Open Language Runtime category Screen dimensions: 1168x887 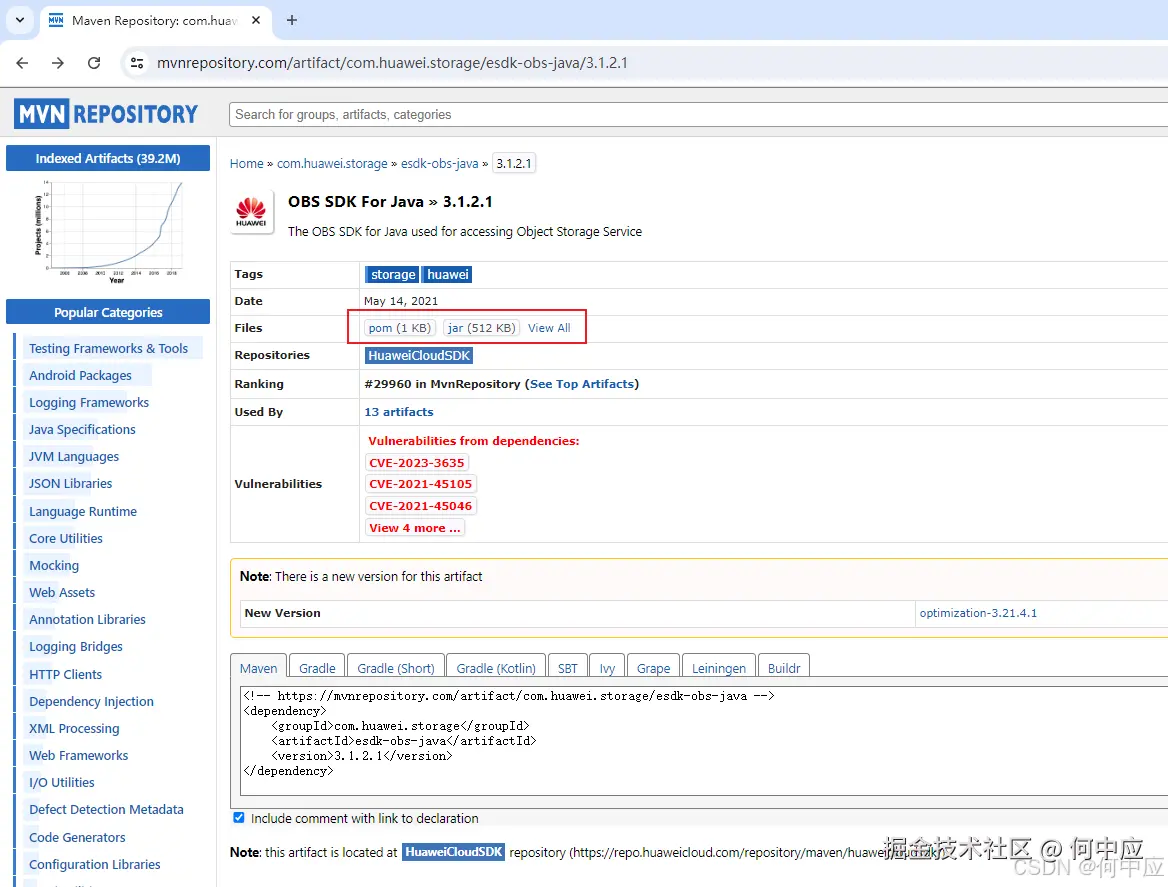[x=83, y=511]
